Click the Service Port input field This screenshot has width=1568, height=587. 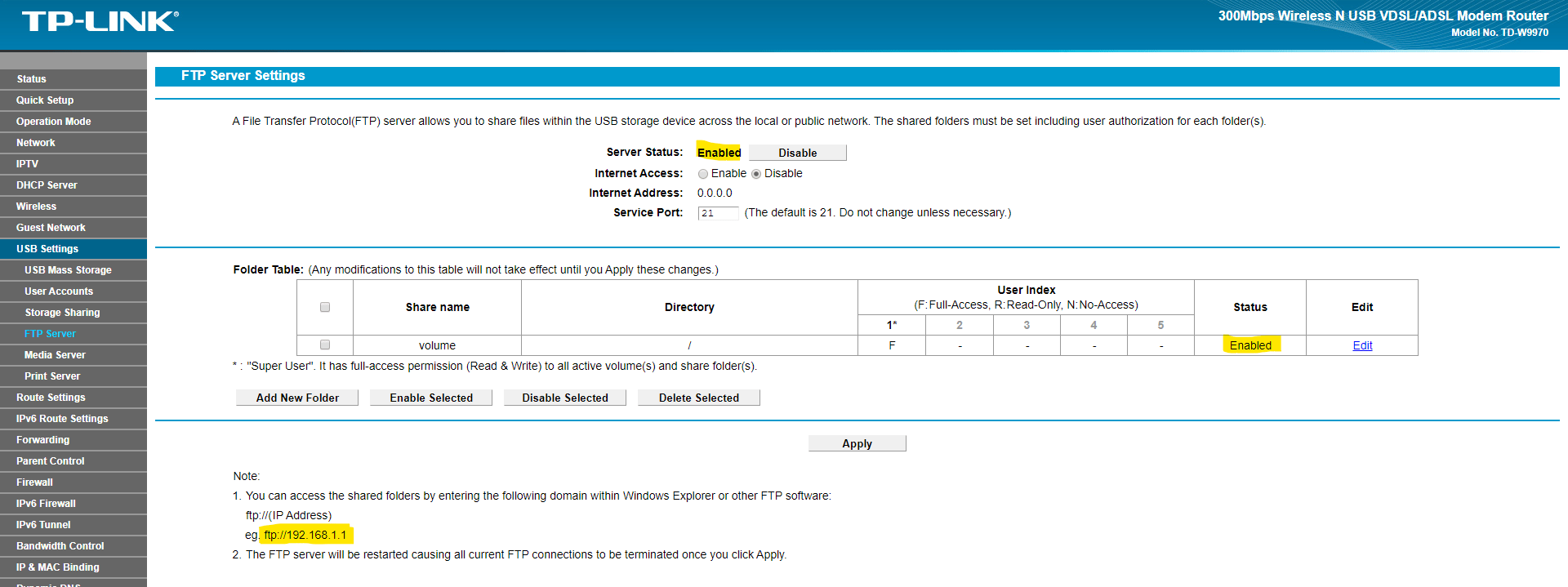click(718, 213)
